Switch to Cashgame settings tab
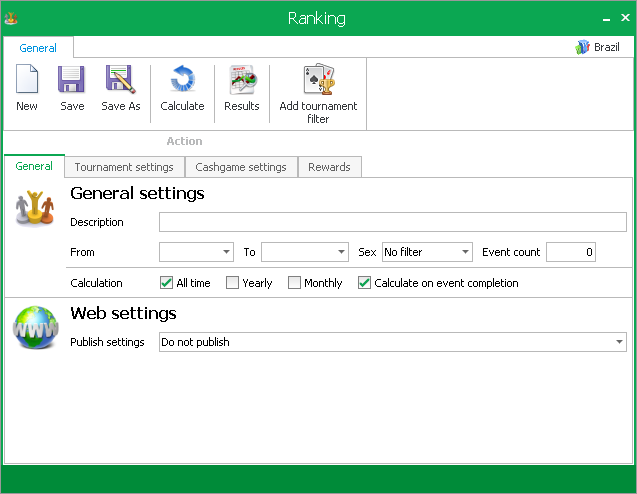637x494 pixels. click(x=241, y=167)
